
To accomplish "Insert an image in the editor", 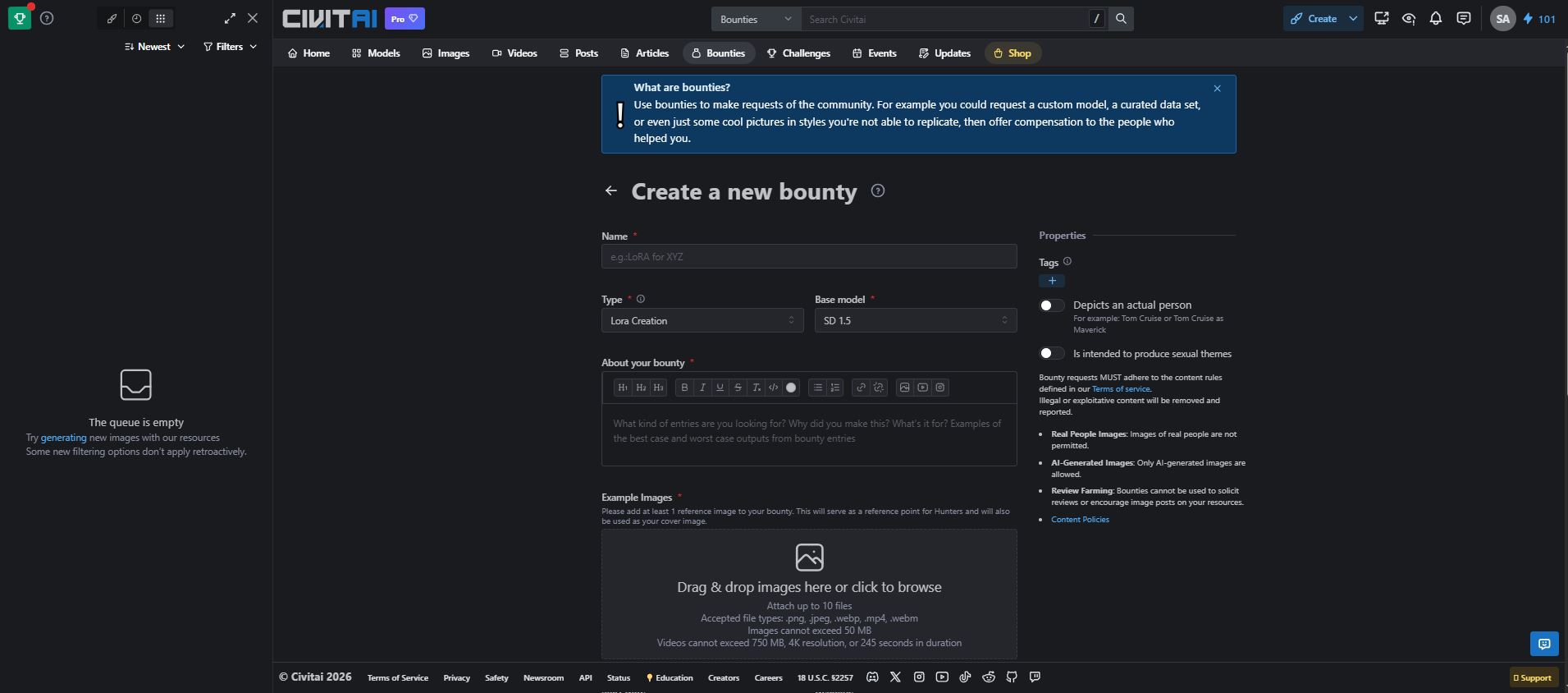I will coord(905,388).
